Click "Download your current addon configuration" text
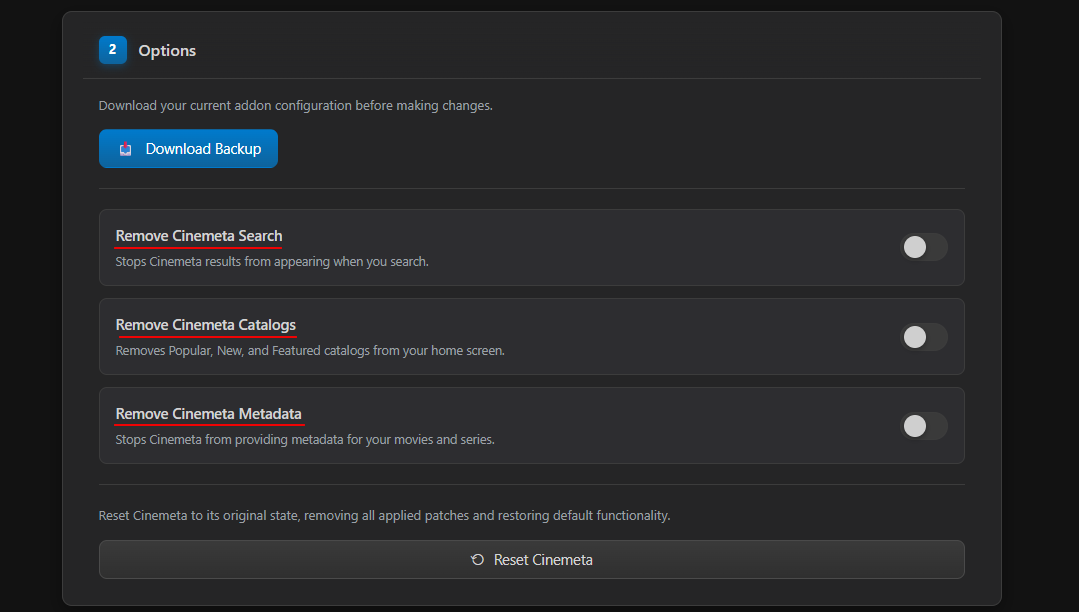This screenshot has height=612, width=1079. click(295, 105)
